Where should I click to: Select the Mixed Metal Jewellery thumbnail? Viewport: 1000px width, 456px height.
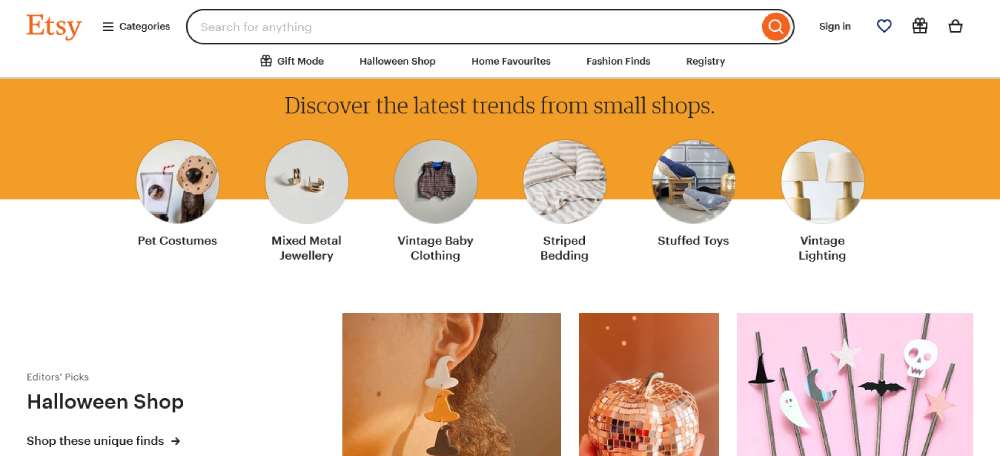pos(307,181)
